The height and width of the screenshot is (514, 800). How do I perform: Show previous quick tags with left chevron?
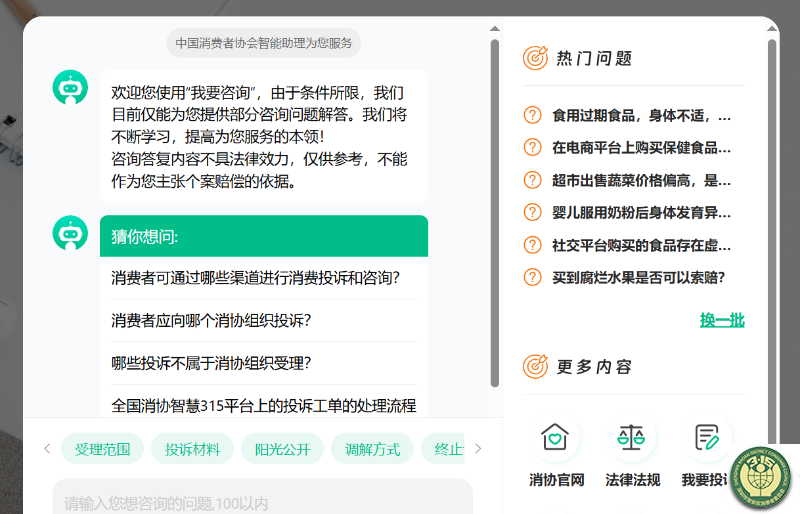pos(47,449)
